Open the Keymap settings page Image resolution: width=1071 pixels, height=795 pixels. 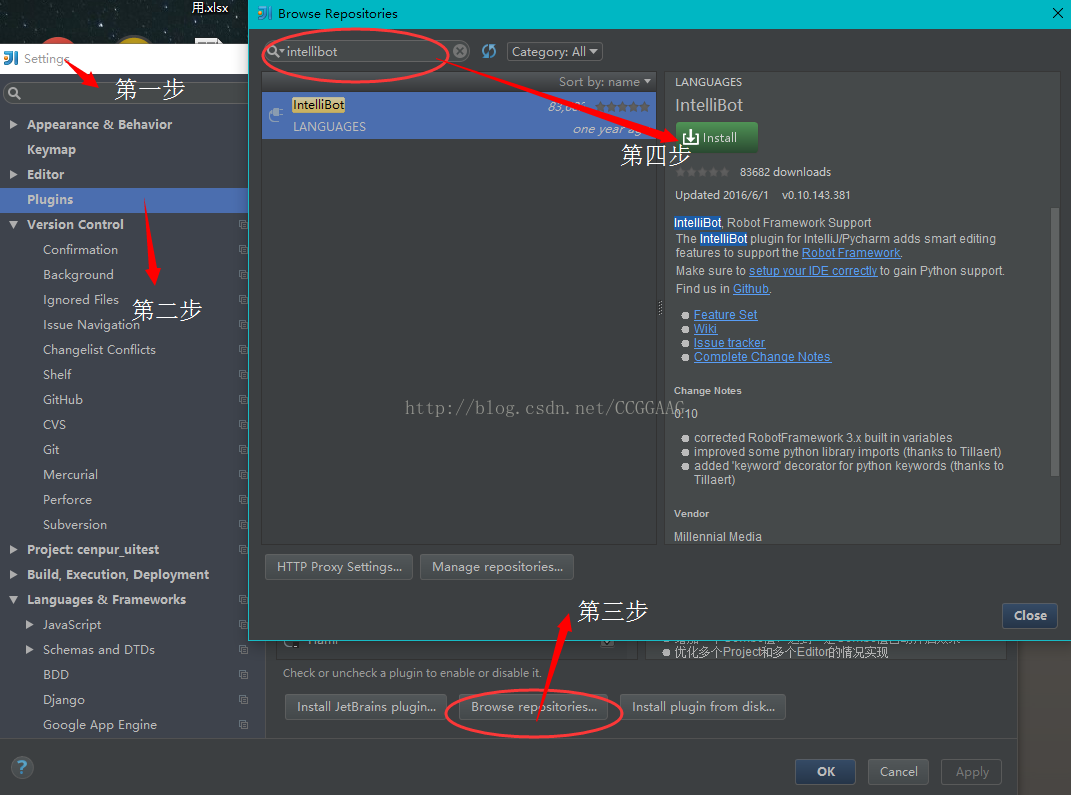point(51,150)
